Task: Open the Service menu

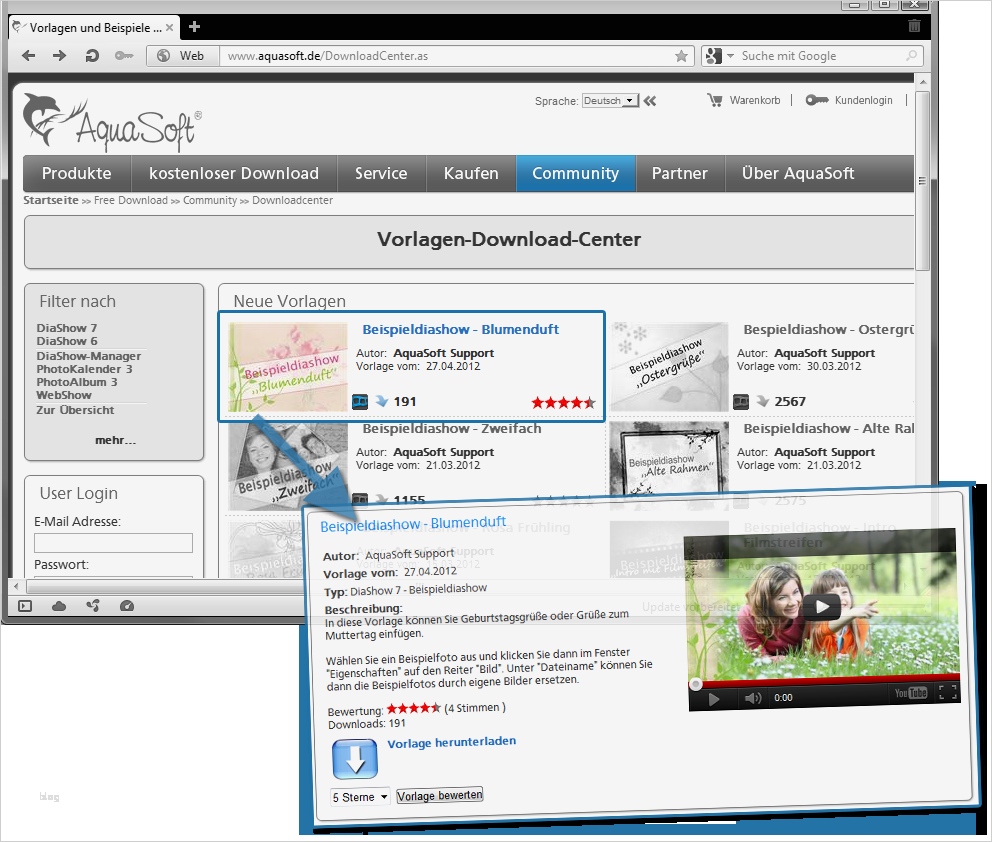Action: coord(381,173)
